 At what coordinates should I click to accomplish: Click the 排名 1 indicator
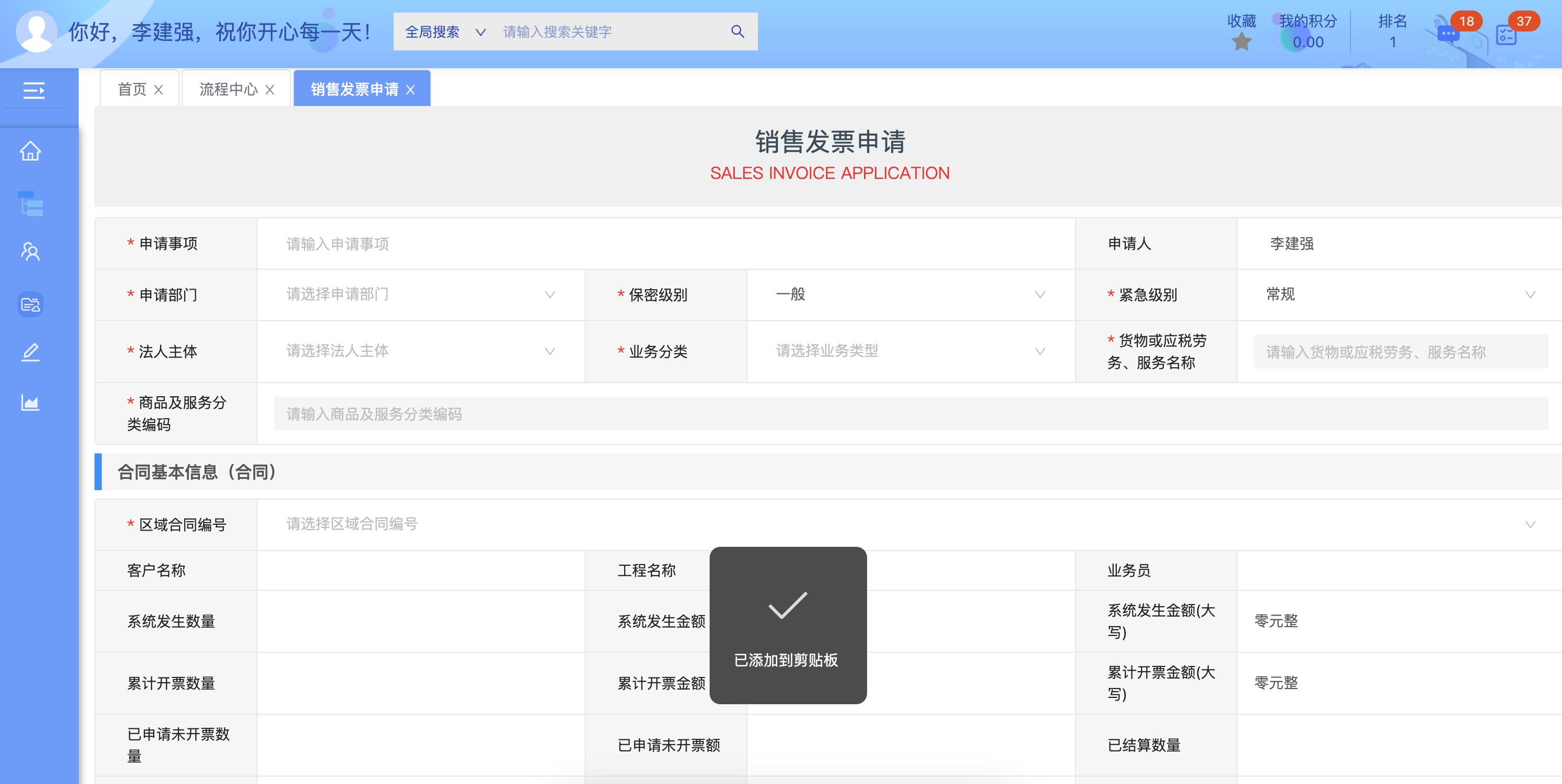(1392, 31)
